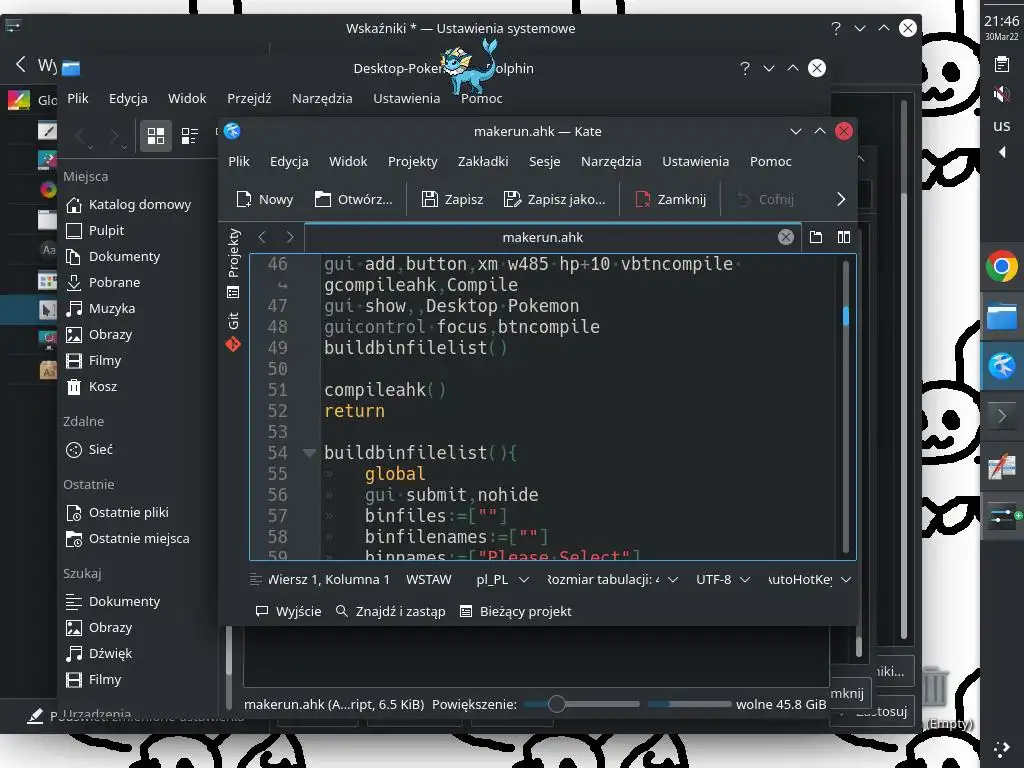
Task: Close the document with Zamknij button
Action: tap(671, 199)
